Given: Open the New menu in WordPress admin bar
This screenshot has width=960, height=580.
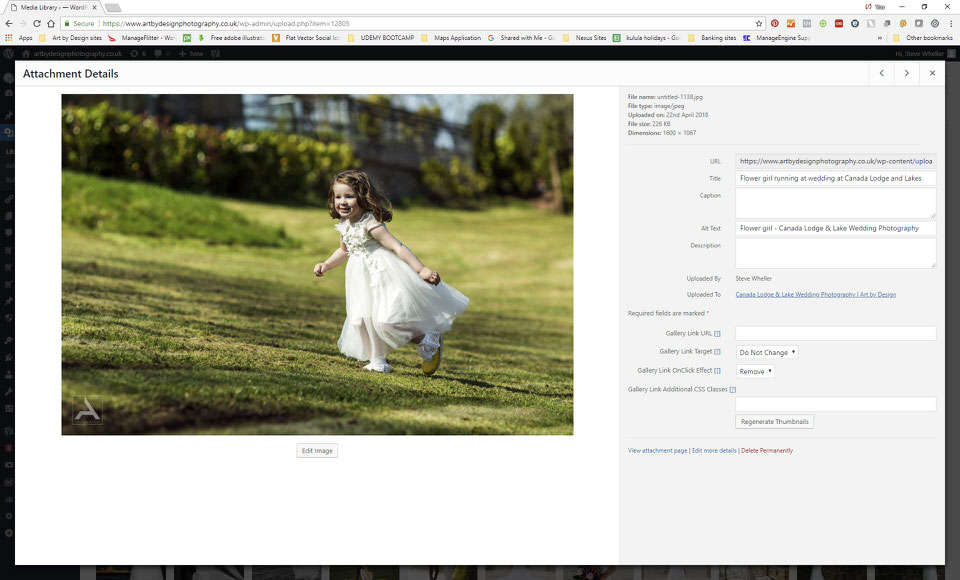Looking at the screenshot, I should click(x=191, y=54).
